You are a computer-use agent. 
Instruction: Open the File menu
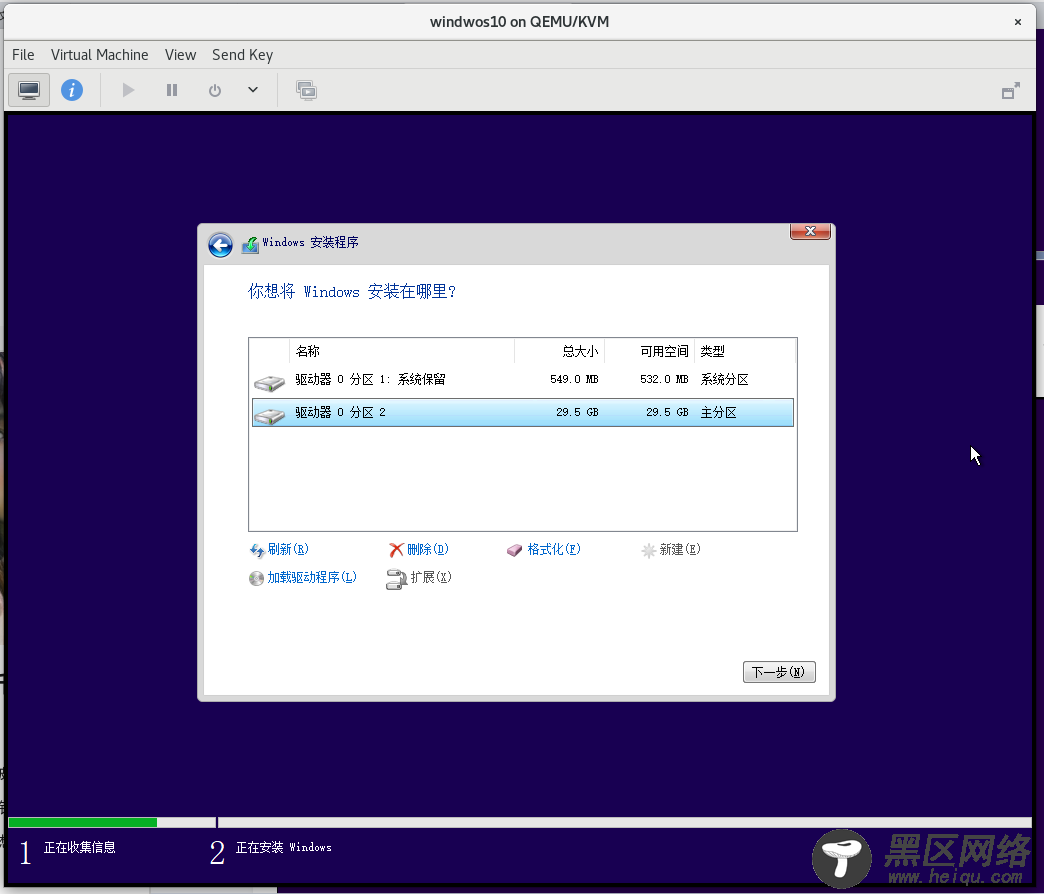pos(23,55)
